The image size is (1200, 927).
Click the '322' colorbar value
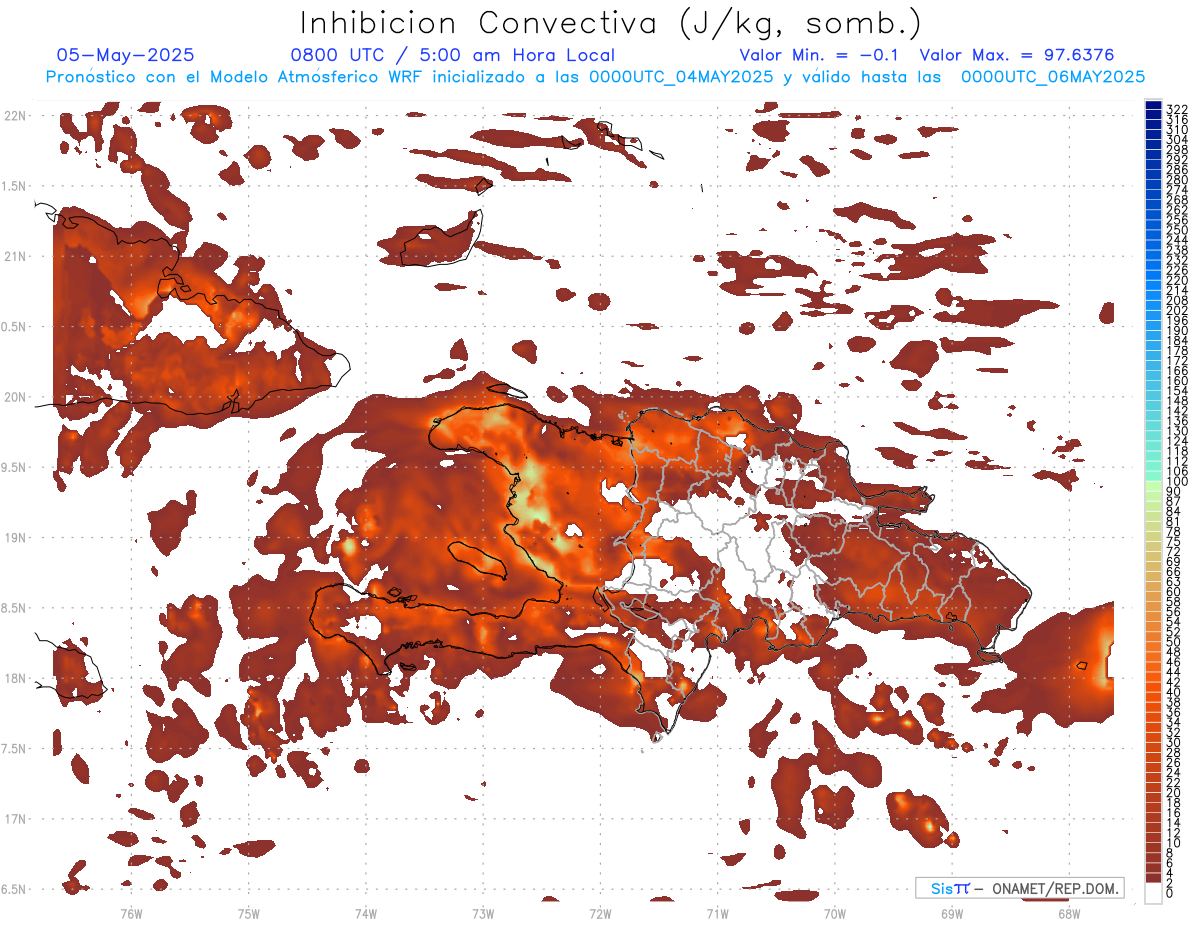coord(1177,108)
